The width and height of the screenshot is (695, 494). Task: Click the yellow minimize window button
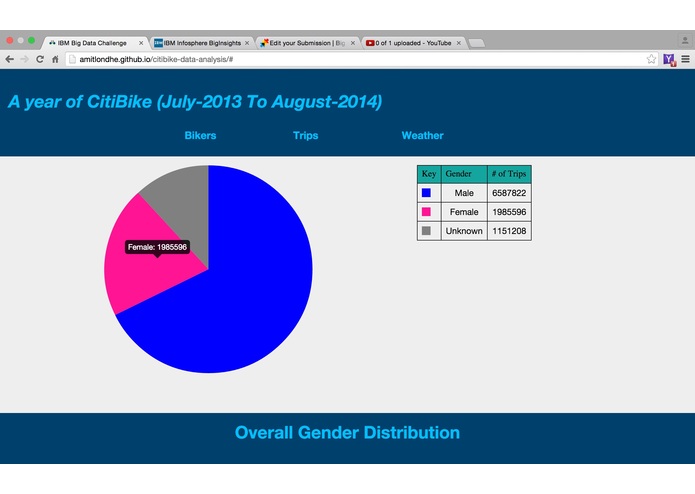20,40
